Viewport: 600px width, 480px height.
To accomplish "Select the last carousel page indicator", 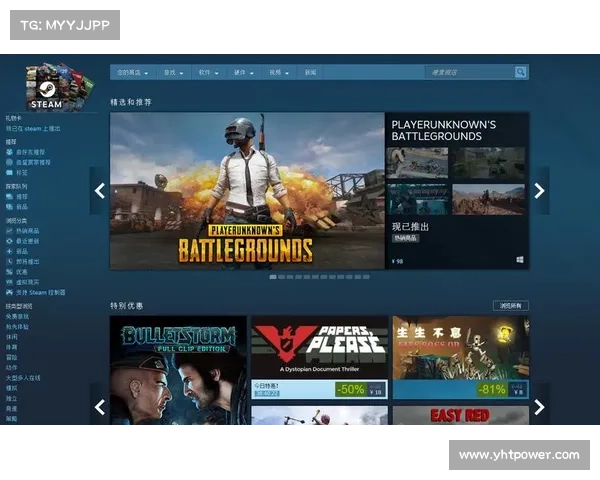I will tap(366, 277).
